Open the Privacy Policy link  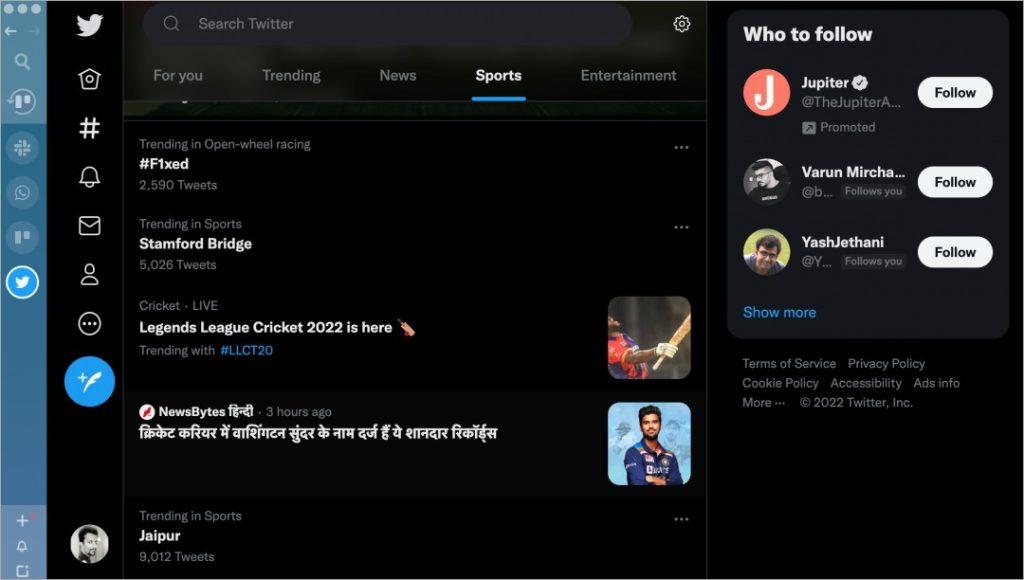click(886, 364)
